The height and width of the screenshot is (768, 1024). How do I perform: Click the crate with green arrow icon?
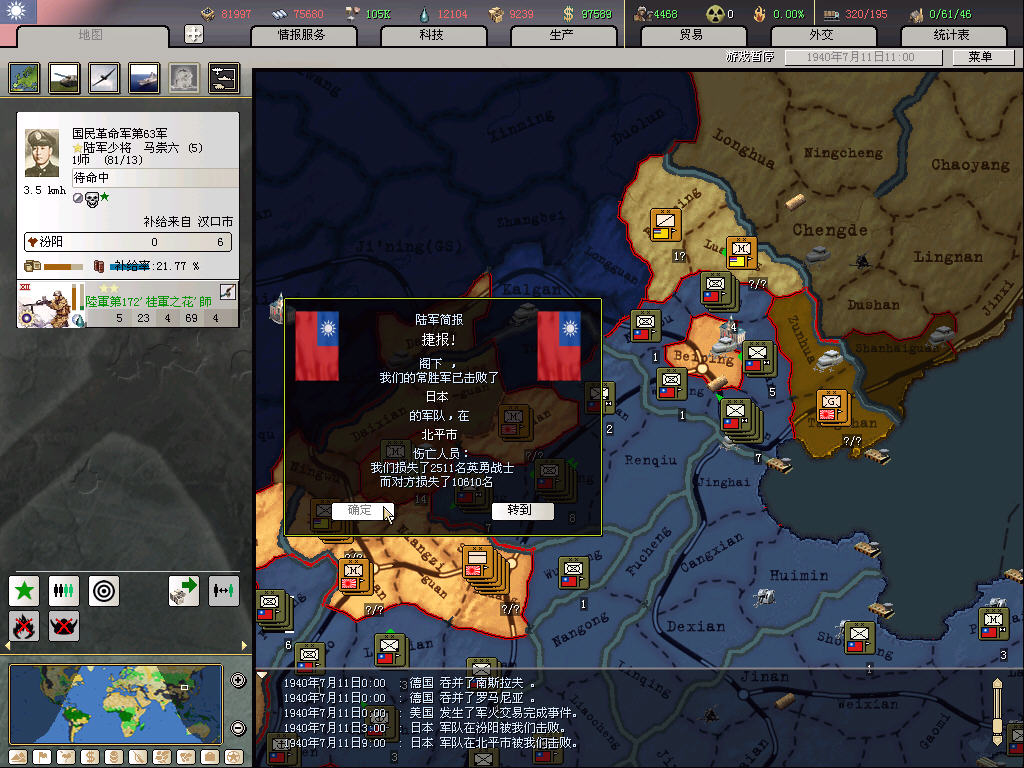point(184,591)
